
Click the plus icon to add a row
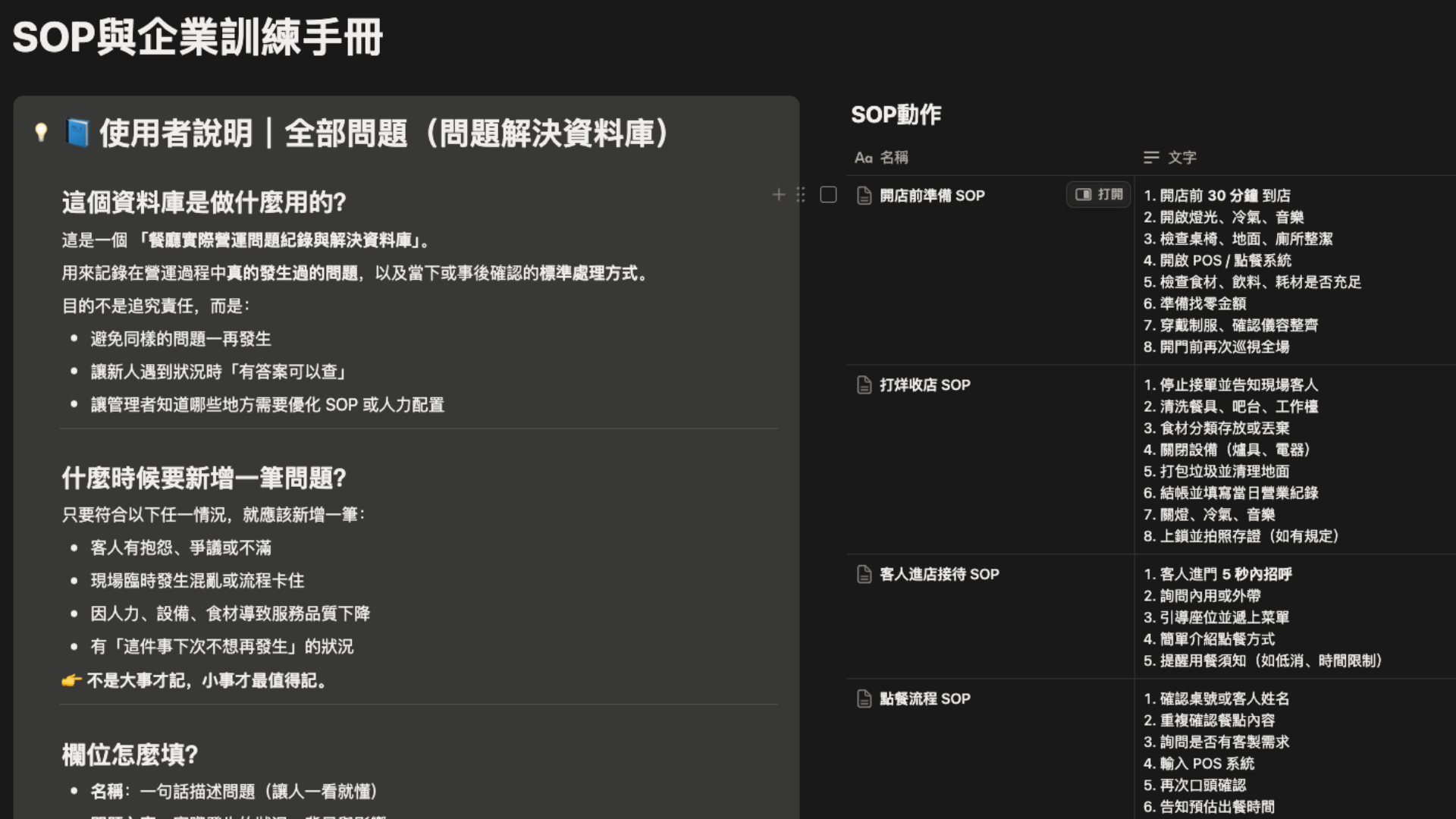coord(778,195)
